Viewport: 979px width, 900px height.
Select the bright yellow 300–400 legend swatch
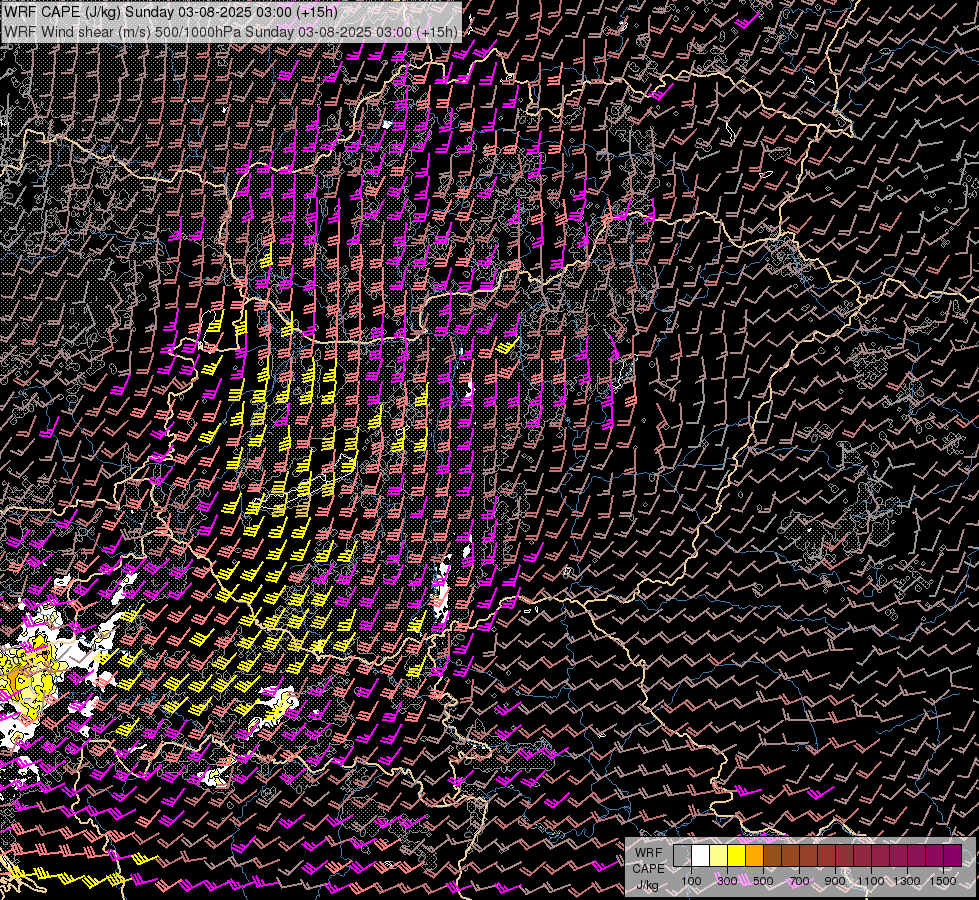pyautogui.click(x=737, y=855)
